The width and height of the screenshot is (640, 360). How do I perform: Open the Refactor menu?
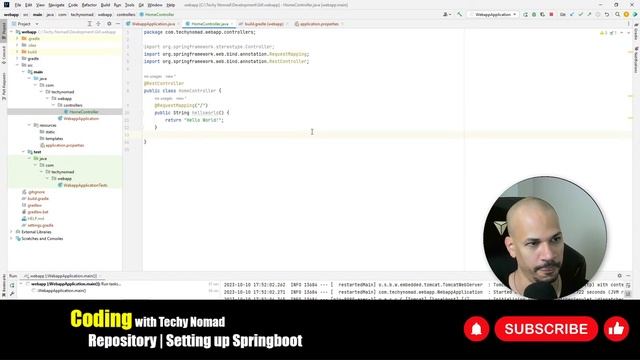pos(89,5)
